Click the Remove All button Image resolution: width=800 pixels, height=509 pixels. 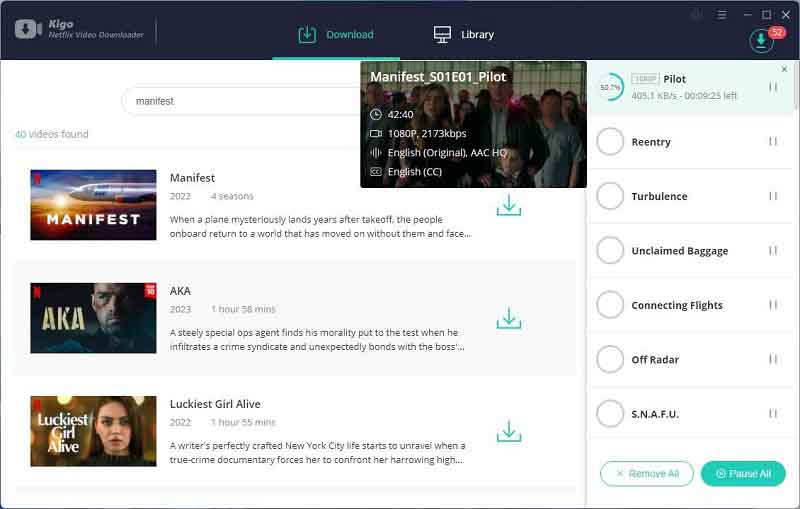pyautogui.click(x=646, y=474)
